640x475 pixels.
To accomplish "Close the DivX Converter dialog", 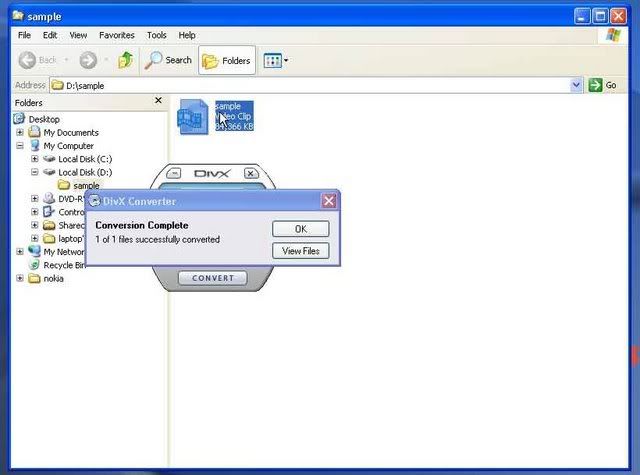I will pos(329,201).
